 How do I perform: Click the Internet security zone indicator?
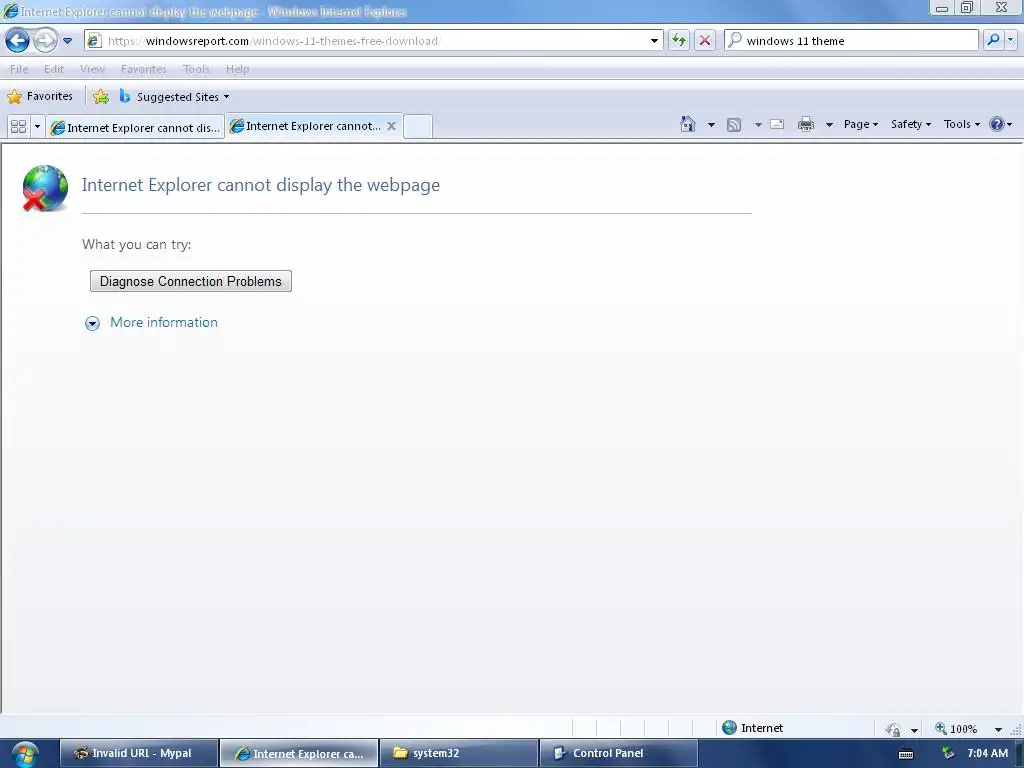(752, 728)
